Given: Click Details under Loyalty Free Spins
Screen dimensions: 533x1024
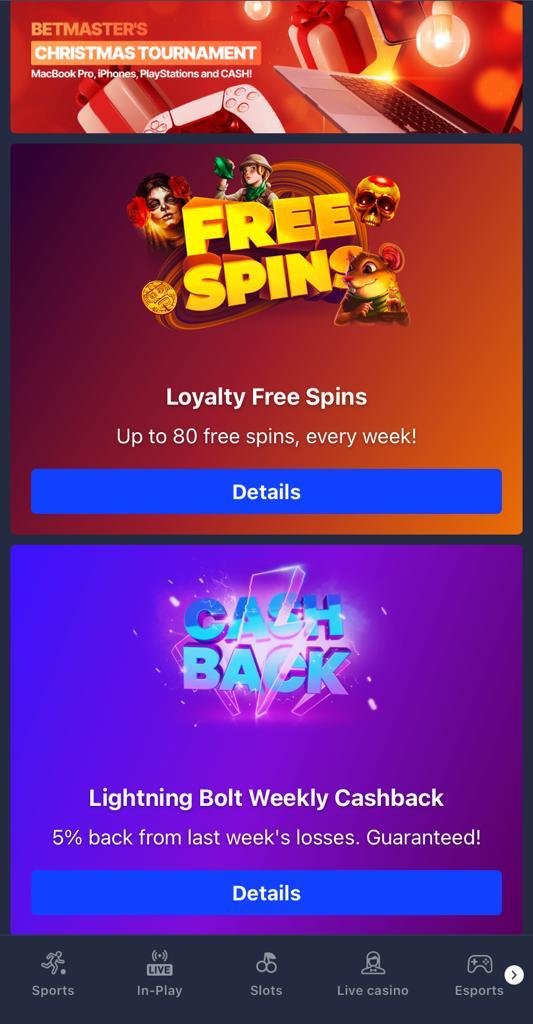Looking at the screenshot, I should coord(266,491).
